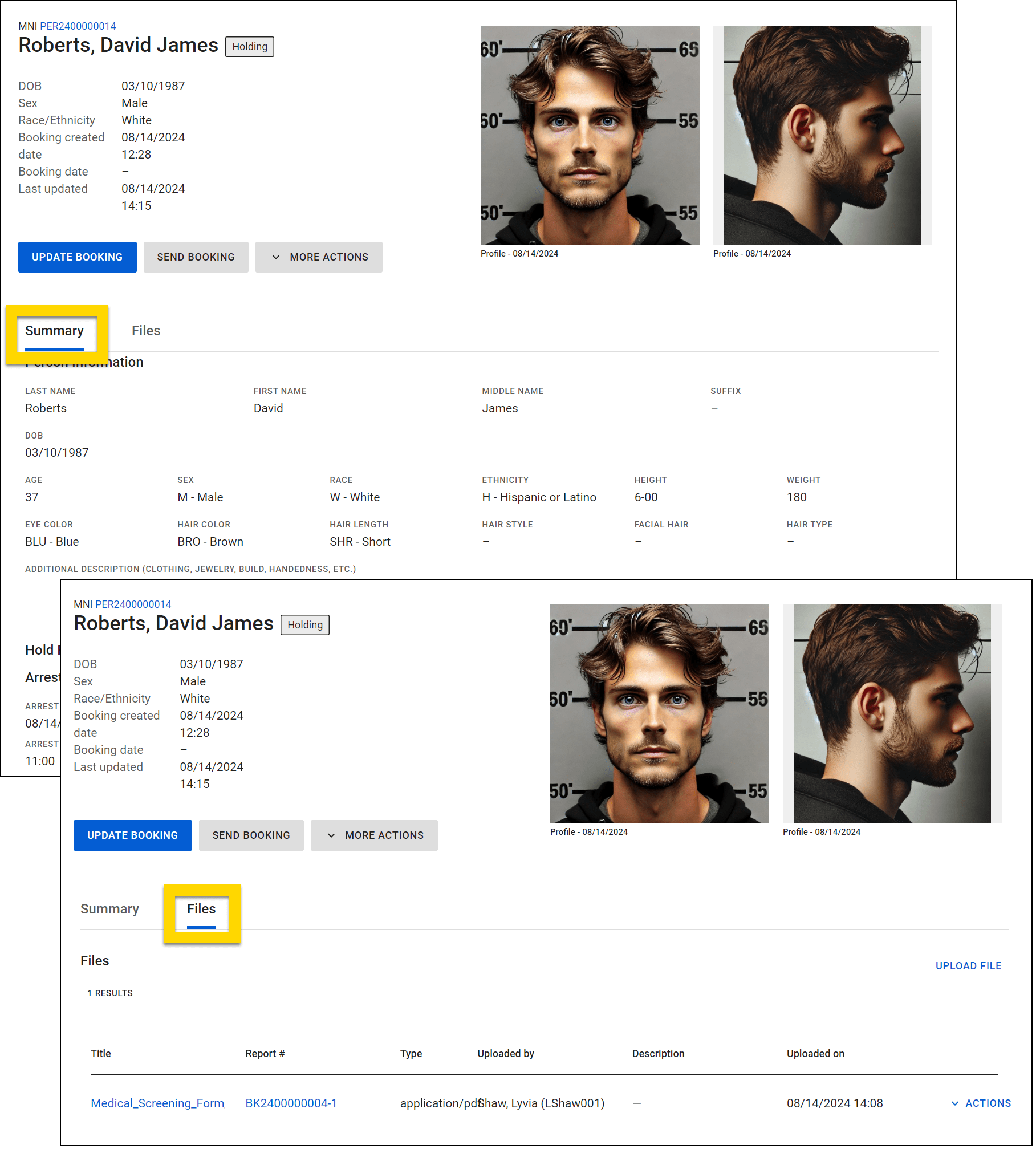Switch to the Summary tab in lower panel
This screenshot has height=1149, width=1036.
tap(109, 910)
